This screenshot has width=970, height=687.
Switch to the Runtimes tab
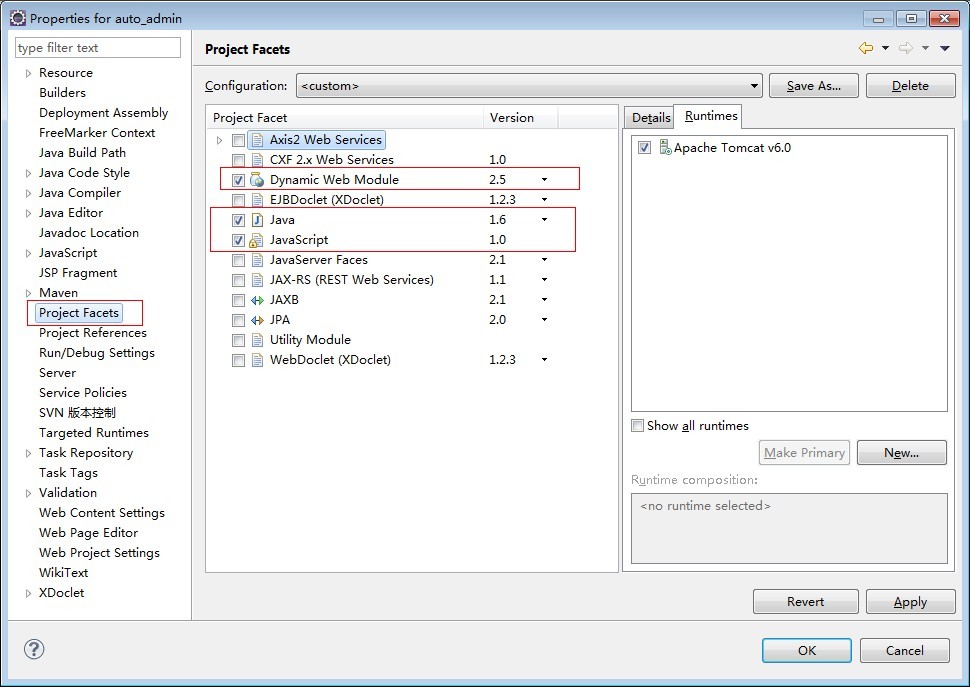click(710, 116)
